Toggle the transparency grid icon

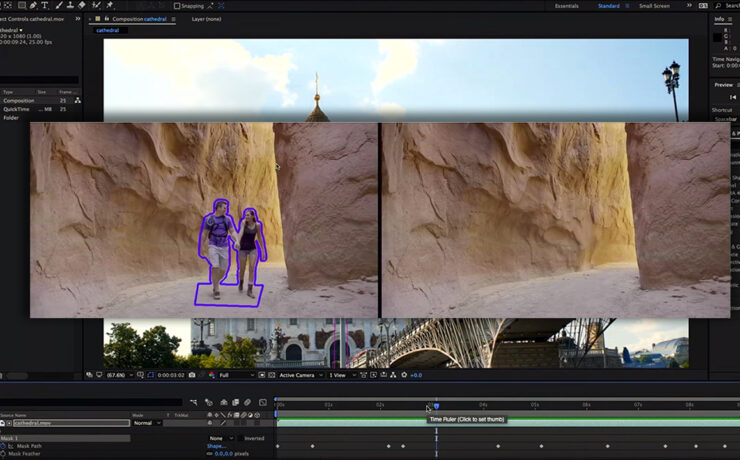tap(271, 375)
